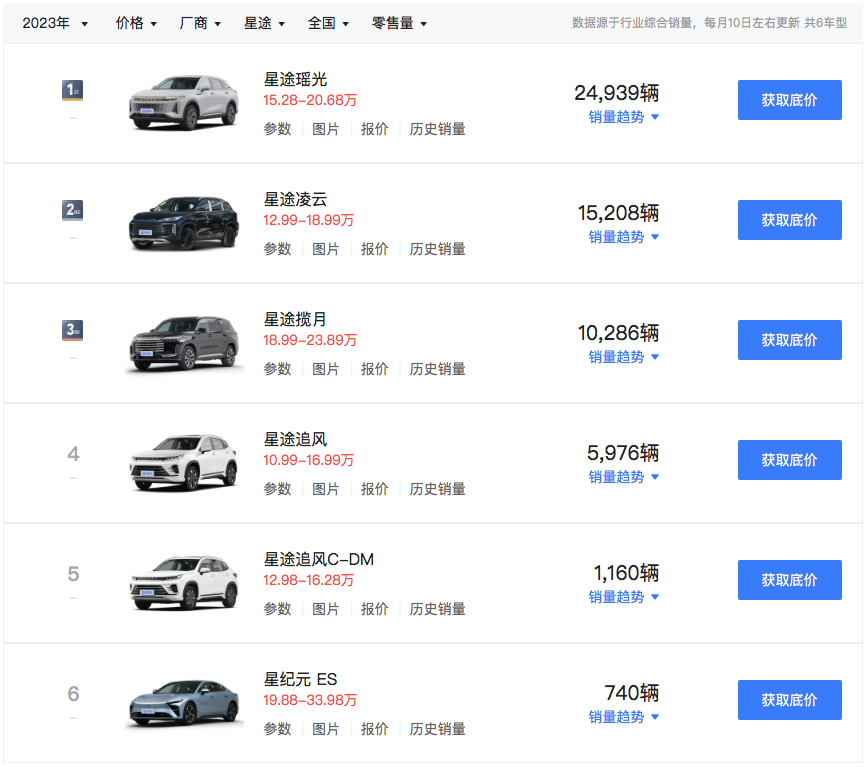This screenshot has width=867, height=767.
Task: Expand the 厂商 manufacturer dropdown
Action: point(200,23)
